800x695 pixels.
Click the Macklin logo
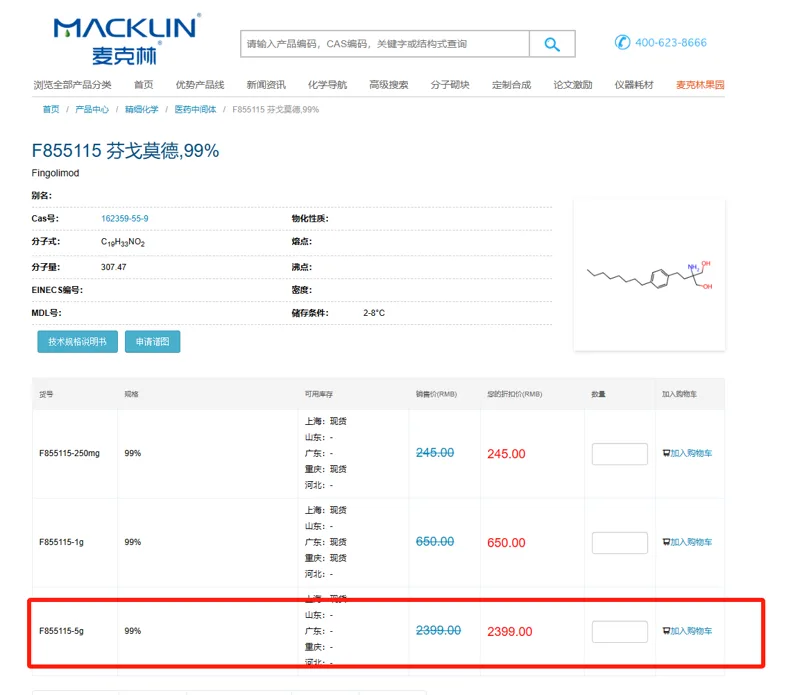[x=127, y=40]
